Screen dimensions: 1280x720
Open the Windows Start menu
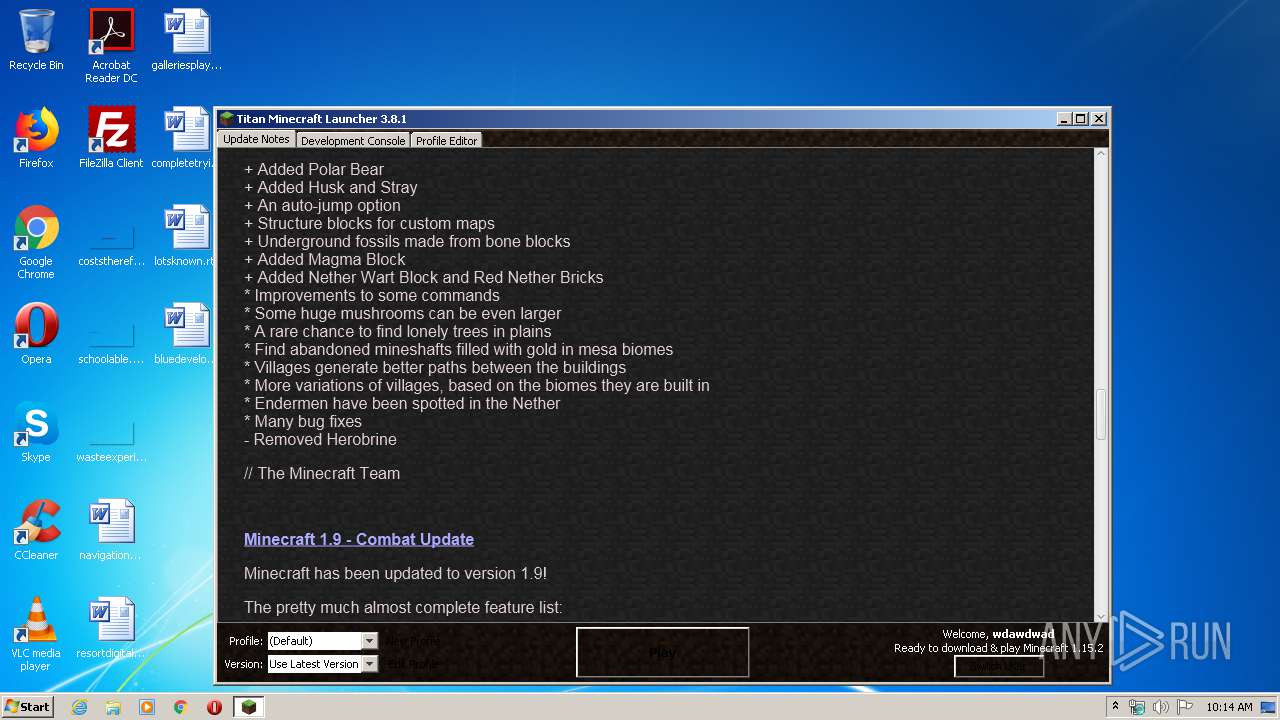(x=28, y=707)
